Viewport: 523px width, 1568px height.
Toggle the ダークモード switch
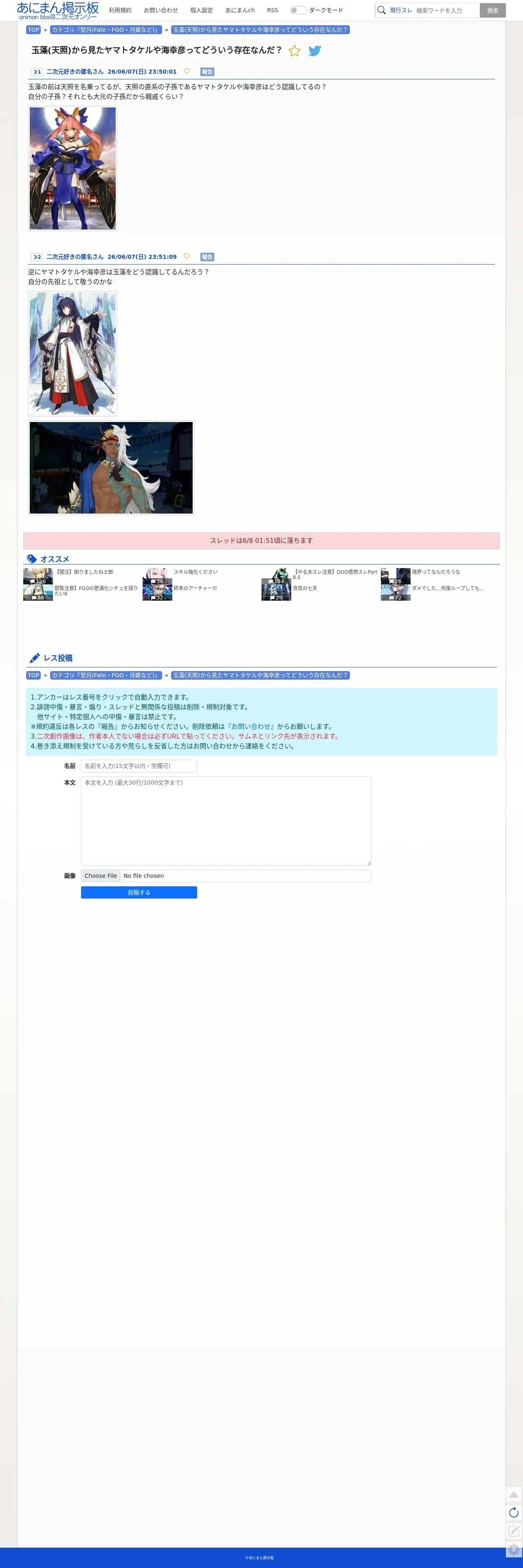pos(298,10)
